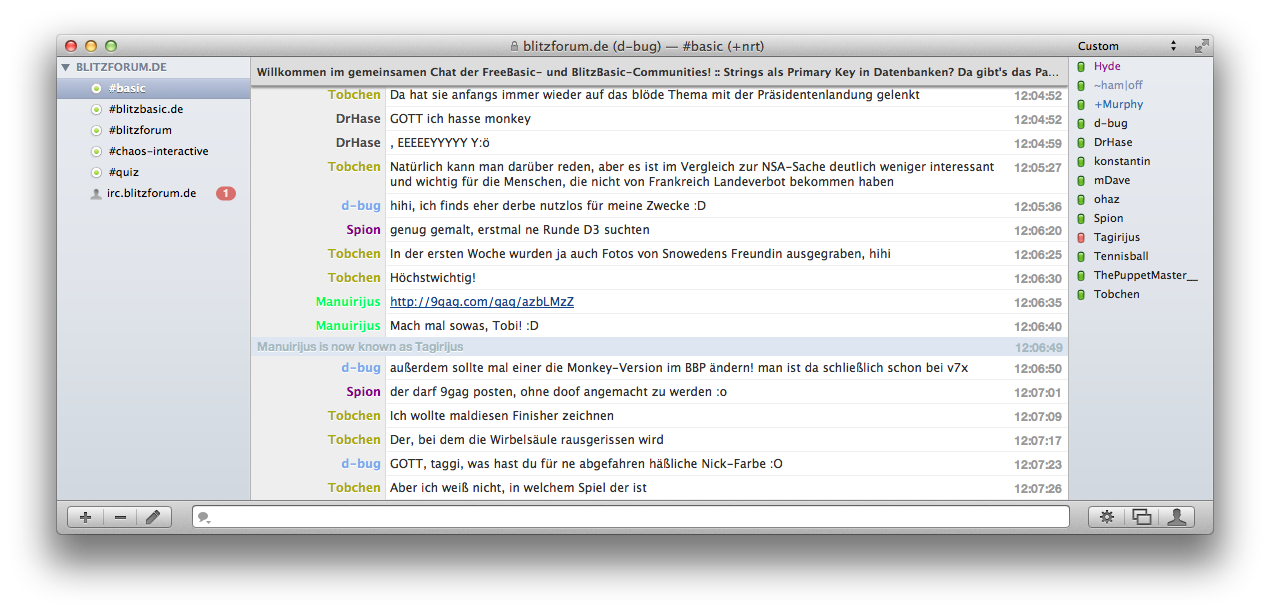This screenshot has height=613, width=1270.
Task: Click the pencil edit icon
Action: (x=153, y=517)
